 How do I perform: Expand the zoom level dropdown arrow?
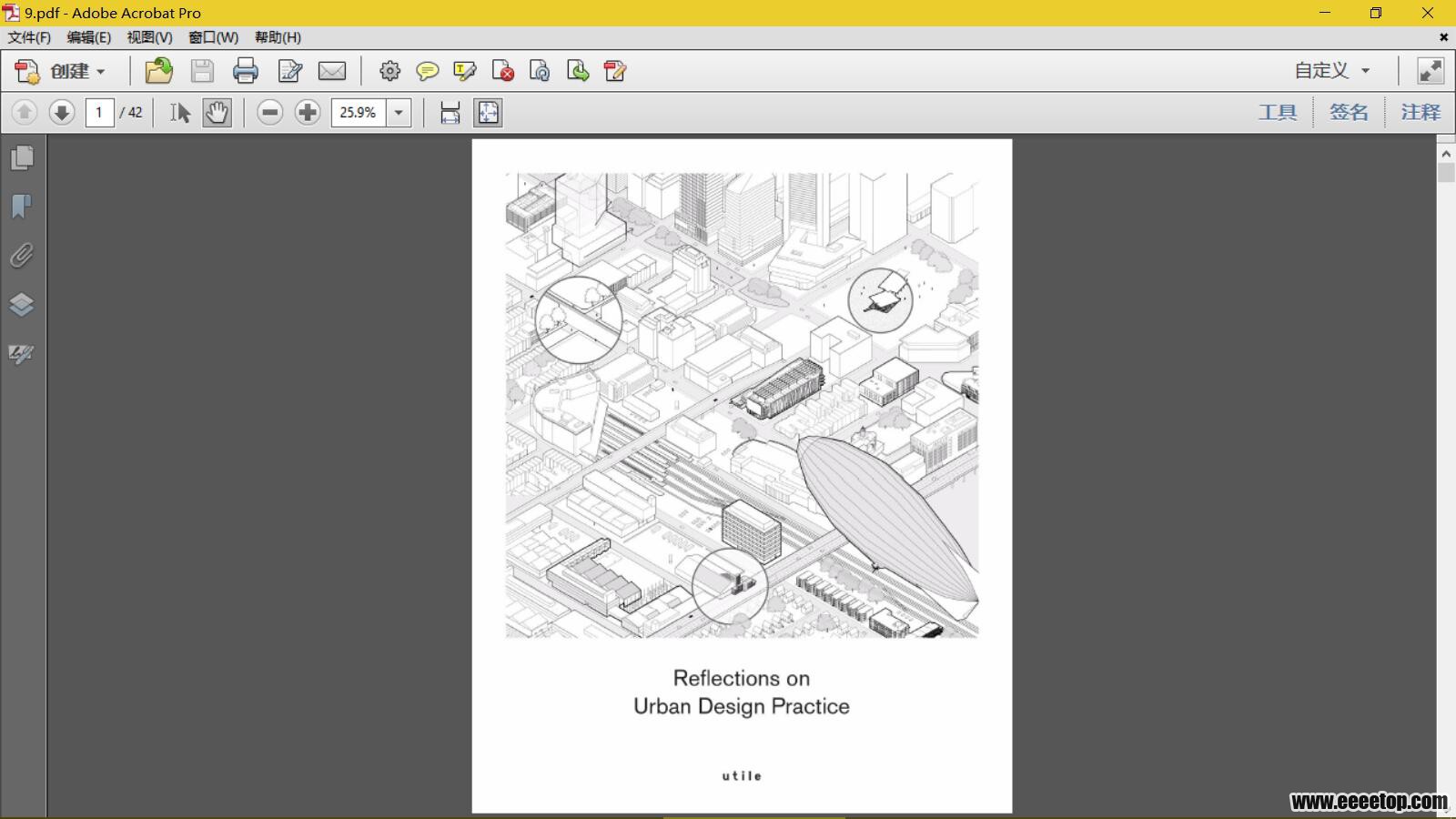[399, 112]
